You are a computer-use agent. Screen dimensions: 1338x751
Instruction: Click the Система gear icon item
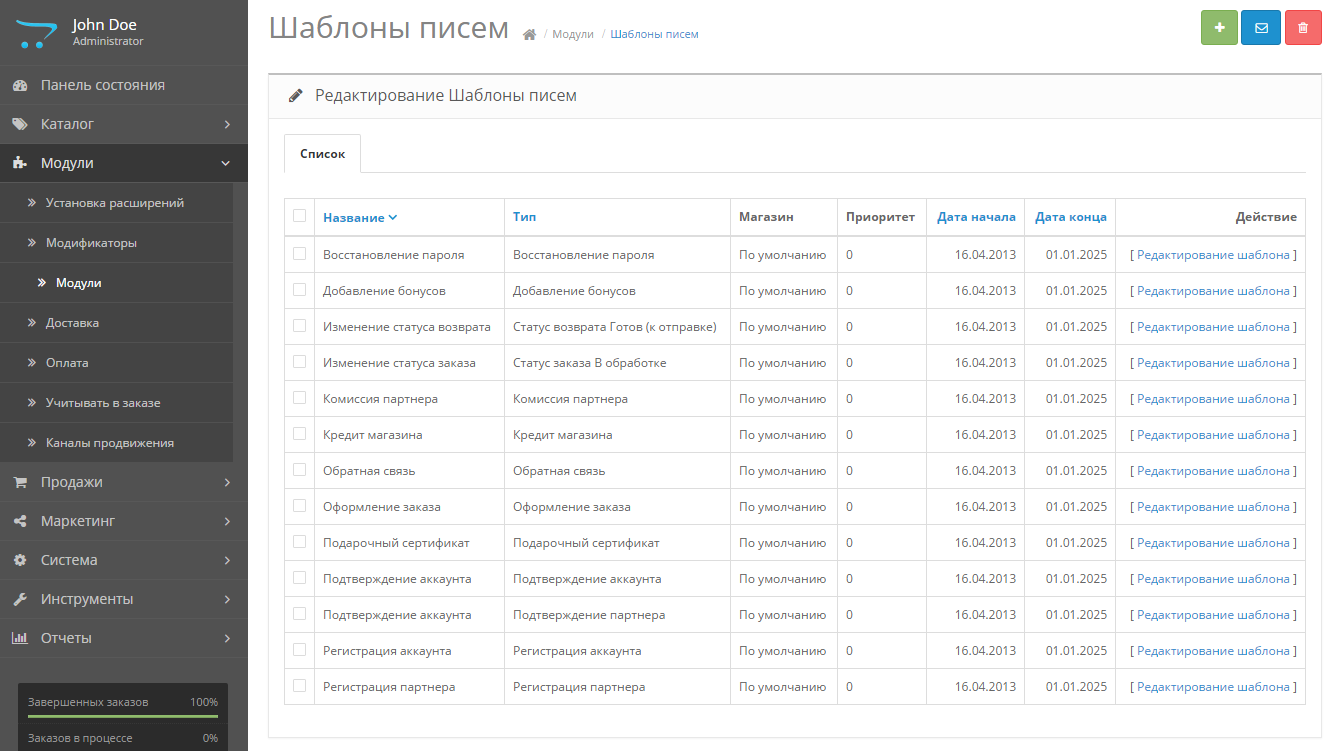tap(20, 560)
